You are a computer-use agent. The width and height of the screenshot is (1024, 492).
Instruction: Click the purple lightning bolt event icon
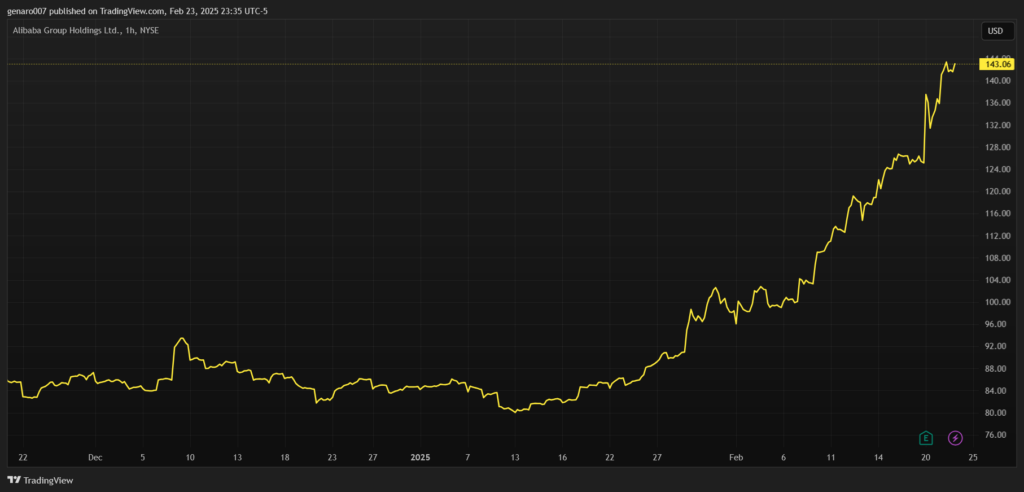955,438
